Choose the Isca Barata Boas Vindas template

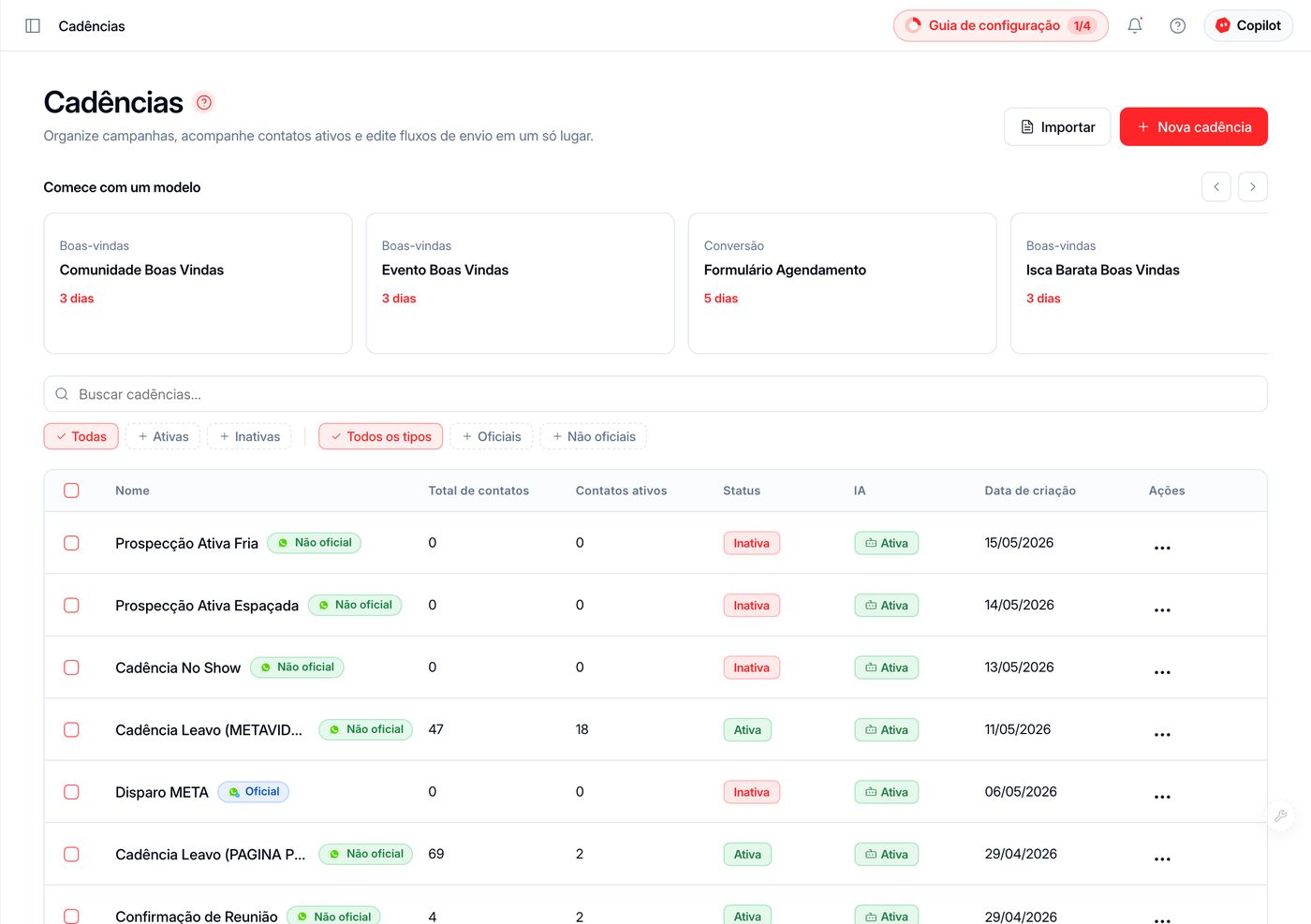(x=1140, y=284)
